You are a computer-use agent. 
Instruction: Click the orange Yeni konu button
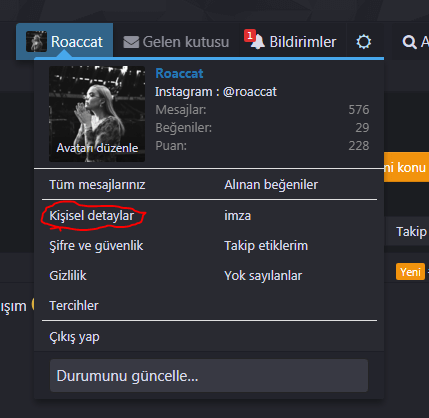click(406, 167)
